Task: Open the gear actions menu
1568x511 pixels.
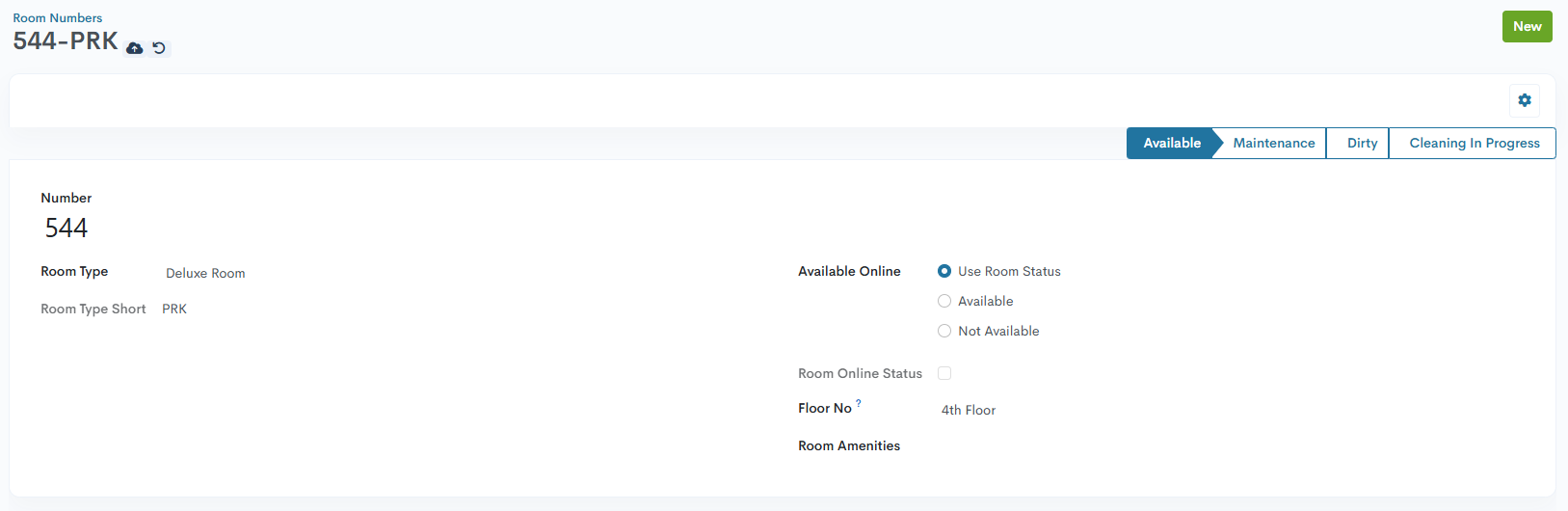Action: click(x=1525, y=100)
